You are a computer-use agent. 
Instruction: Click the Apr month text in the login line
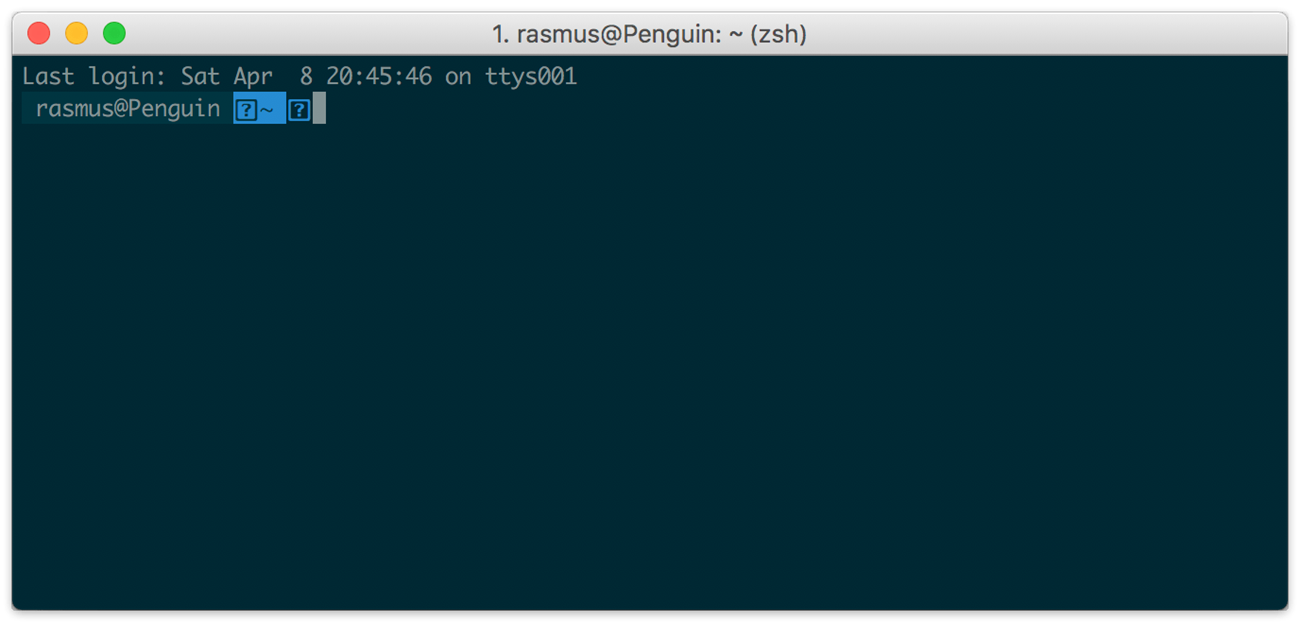(x=253, y=77)
